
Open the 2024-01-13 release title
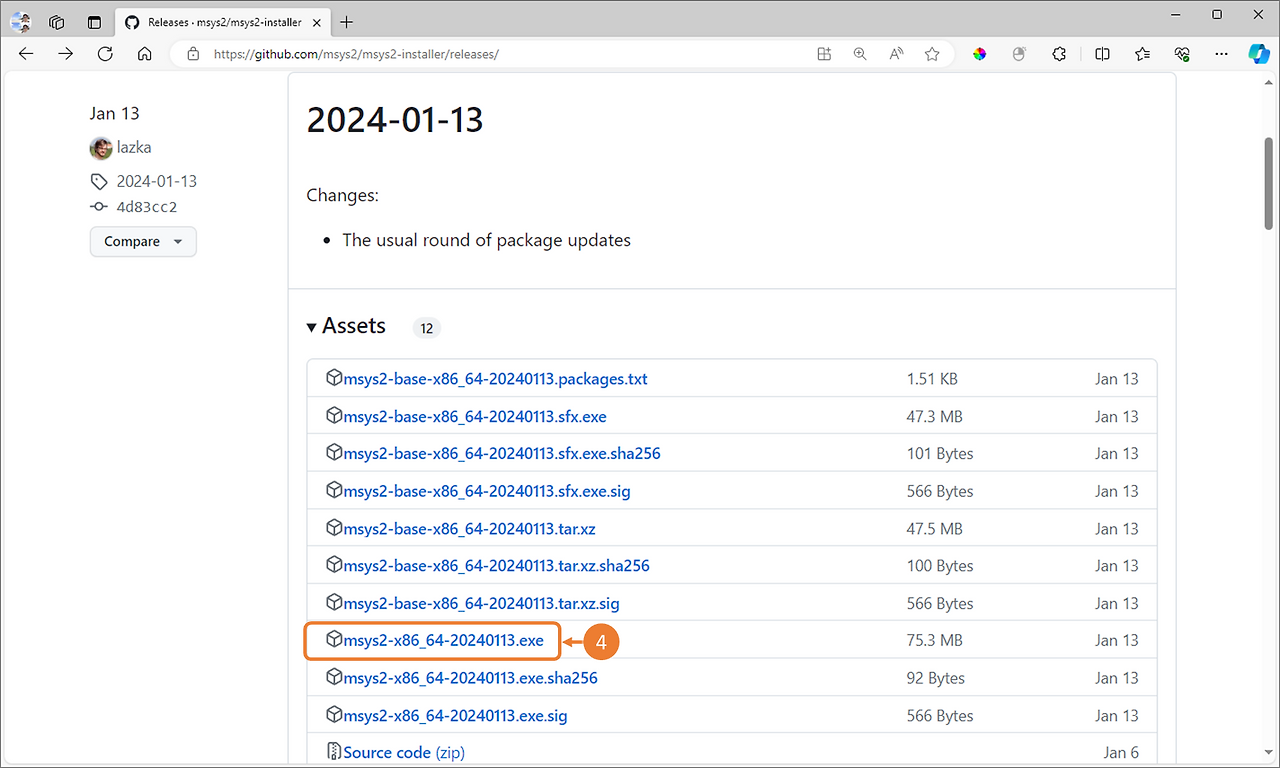[x=395, y=120]
